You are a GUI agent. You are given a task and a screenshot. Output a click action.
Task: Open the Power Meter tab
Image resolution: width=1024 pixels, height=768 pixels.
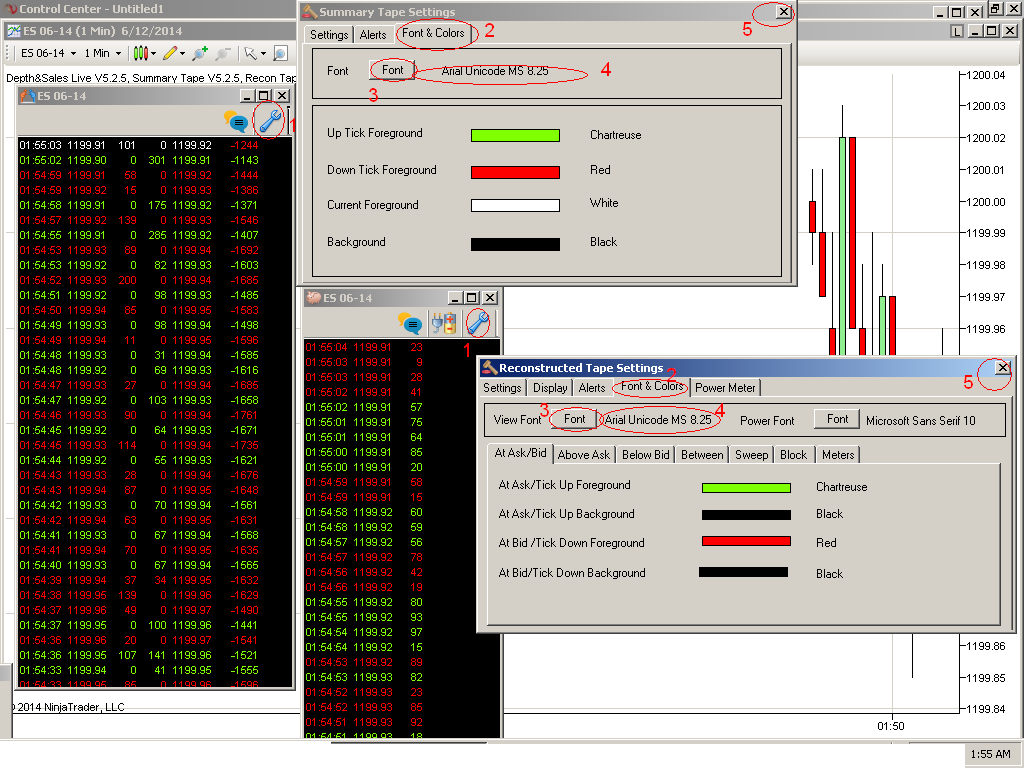point(727,388)
